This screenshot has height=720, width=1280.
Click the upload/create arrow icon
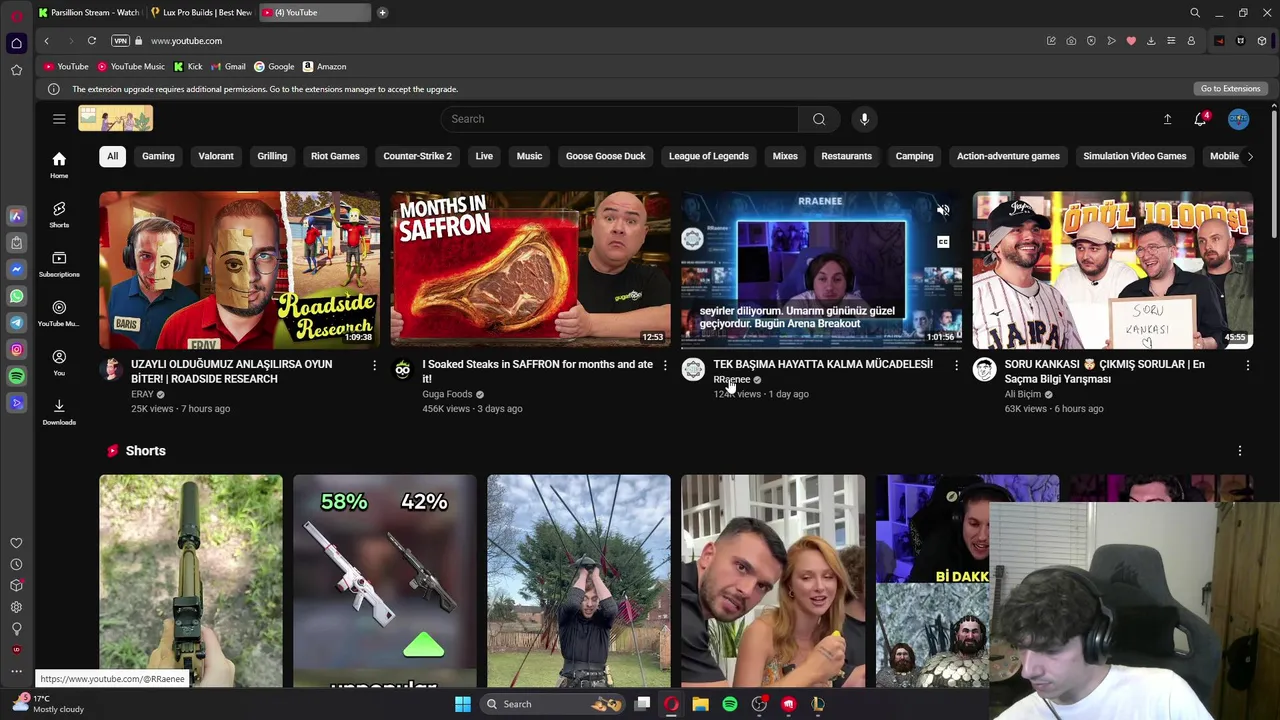(1167, 119)
